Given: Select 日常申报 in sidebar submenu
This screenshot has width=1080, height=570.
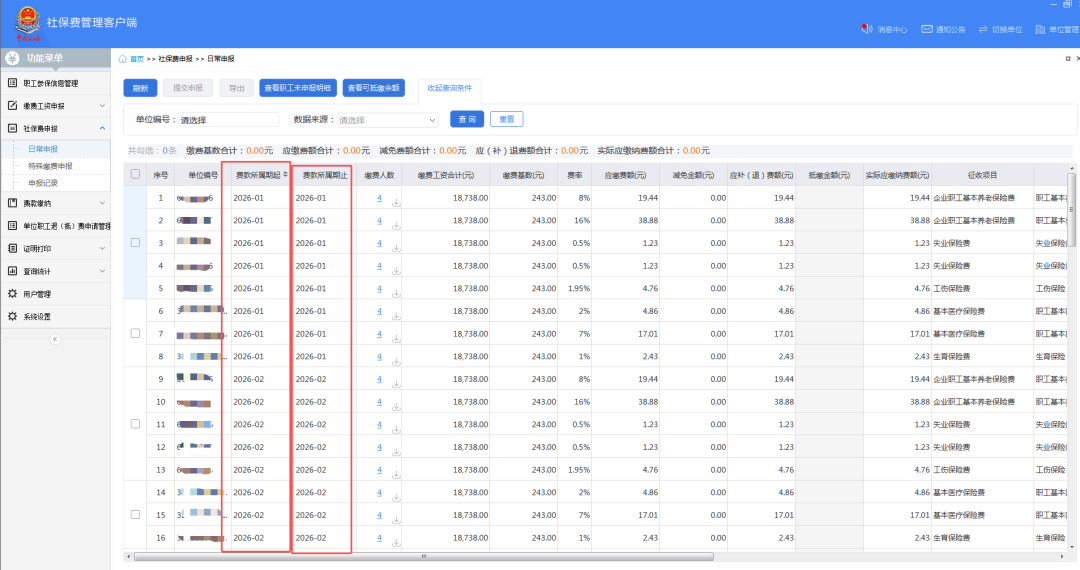Looking at the screenshot, I should click(x=43, y=149).
